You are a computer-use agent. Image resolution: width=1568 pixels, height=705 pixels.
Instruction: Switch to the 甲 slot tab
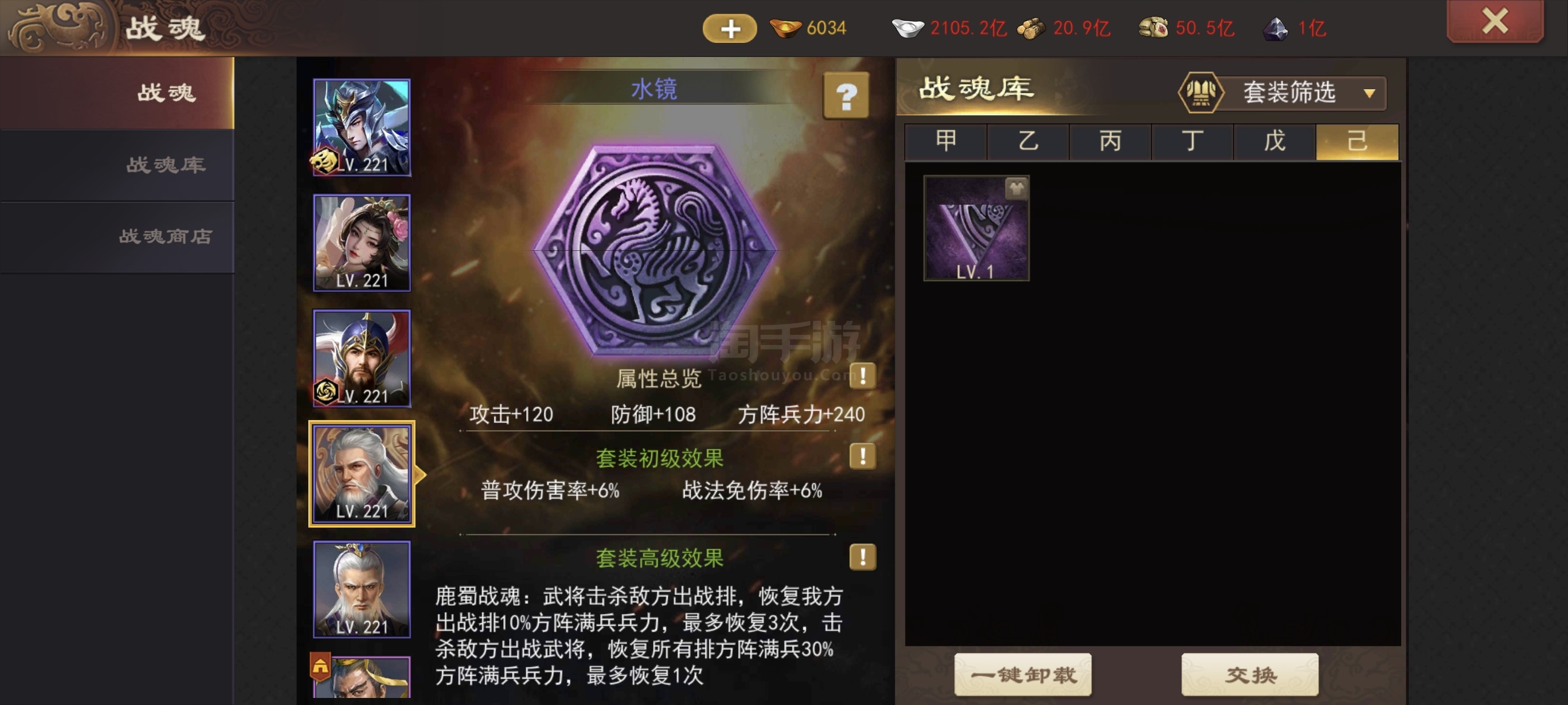tap(945, 141)
